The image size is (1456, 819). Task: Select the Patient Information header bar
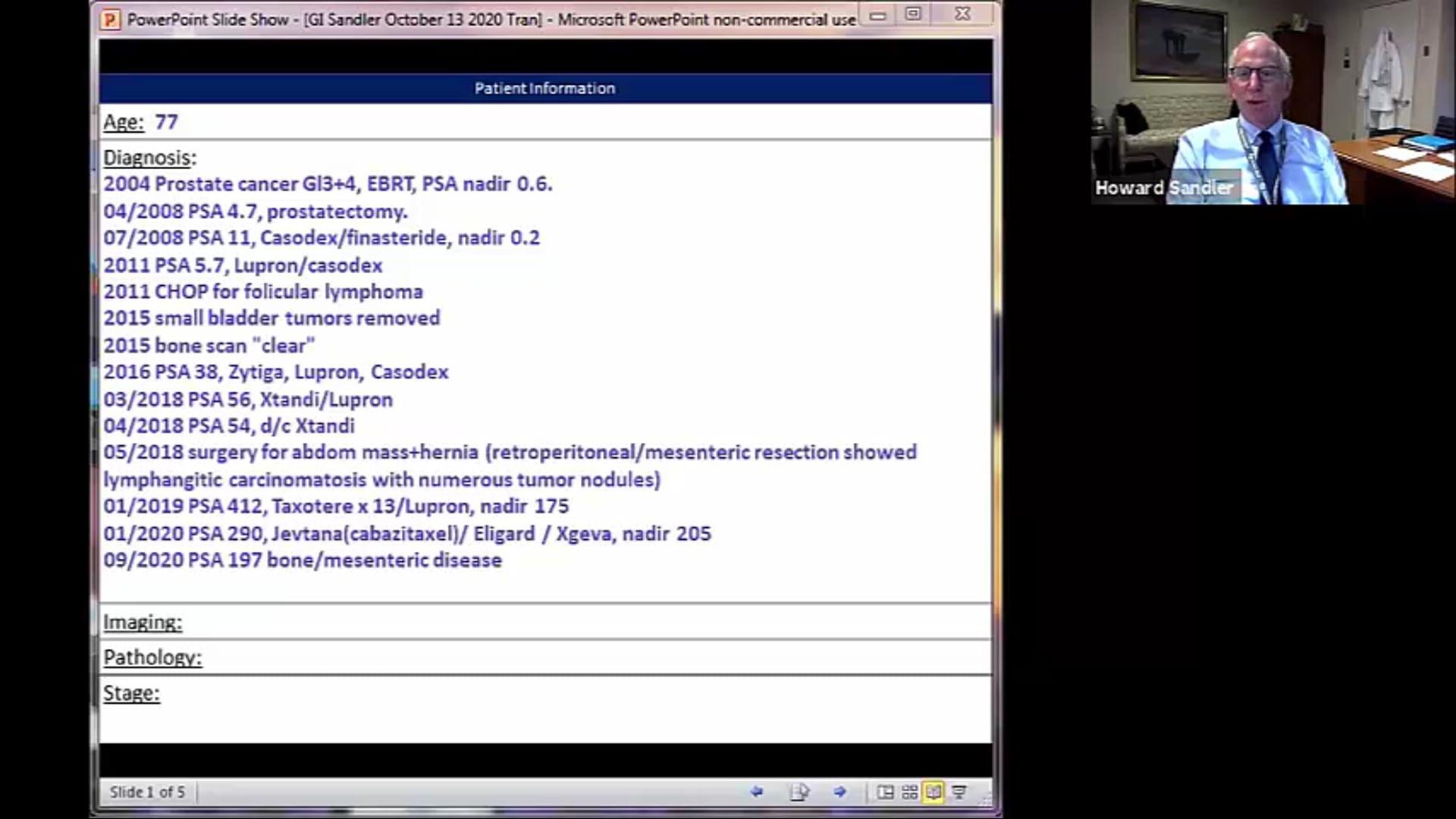click(x=544, y=88)
